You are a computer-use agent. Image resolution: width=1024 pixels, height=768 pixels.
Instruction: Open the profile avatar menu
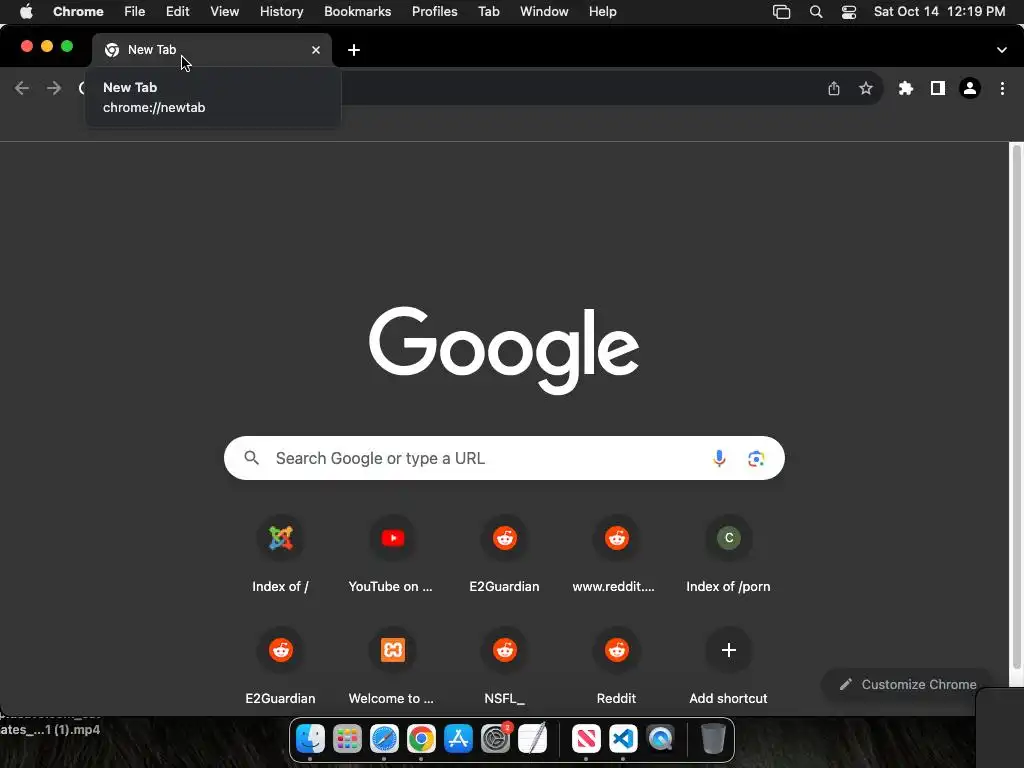[x=970, y=88]
